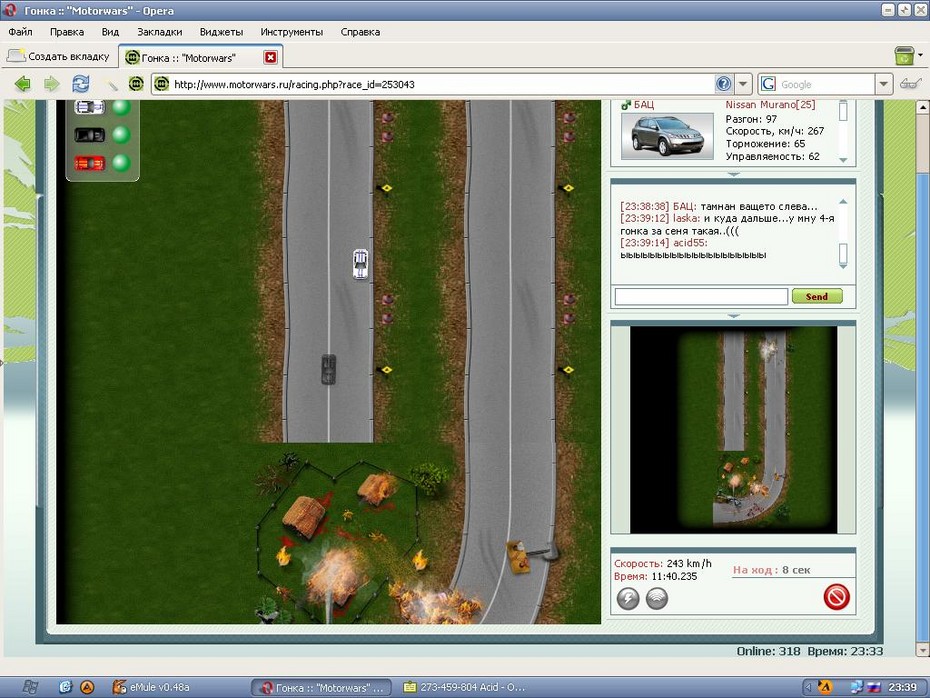Click the green light beside the black car
This screenshot has height=698, width=930.
pos(122,135)
